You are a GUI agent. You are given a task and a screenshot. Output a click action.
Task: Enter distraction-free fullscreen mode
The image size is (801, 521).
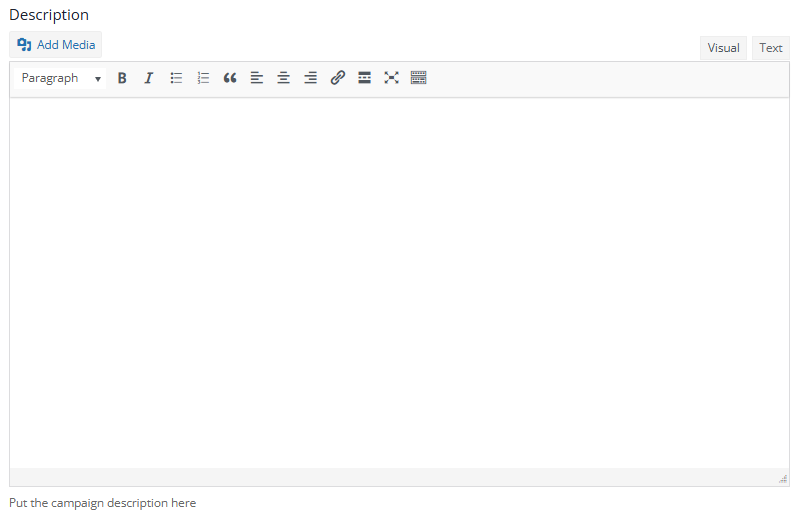tap(391, 78)
